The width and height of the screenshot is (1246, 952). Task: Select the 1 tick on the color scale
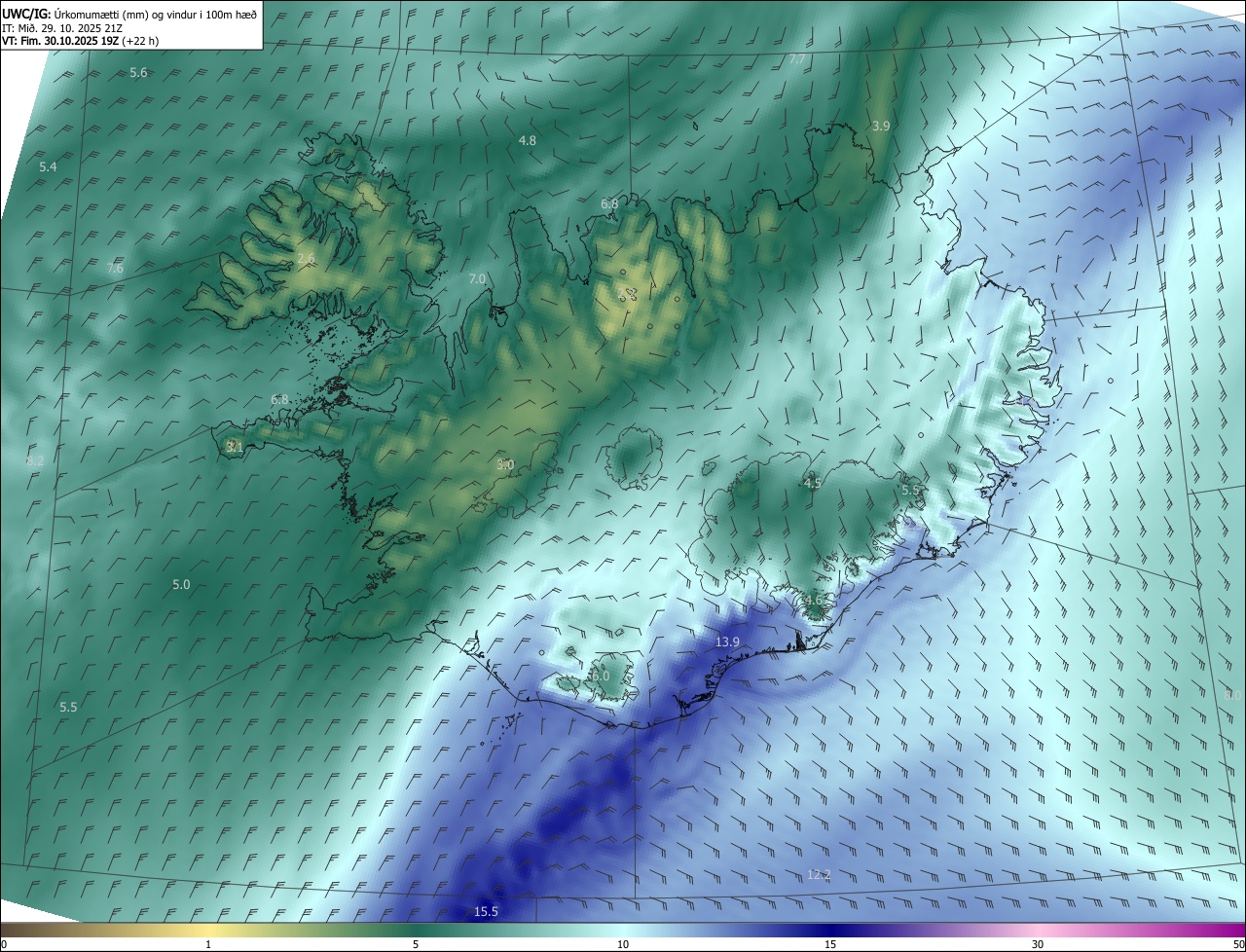208,944
